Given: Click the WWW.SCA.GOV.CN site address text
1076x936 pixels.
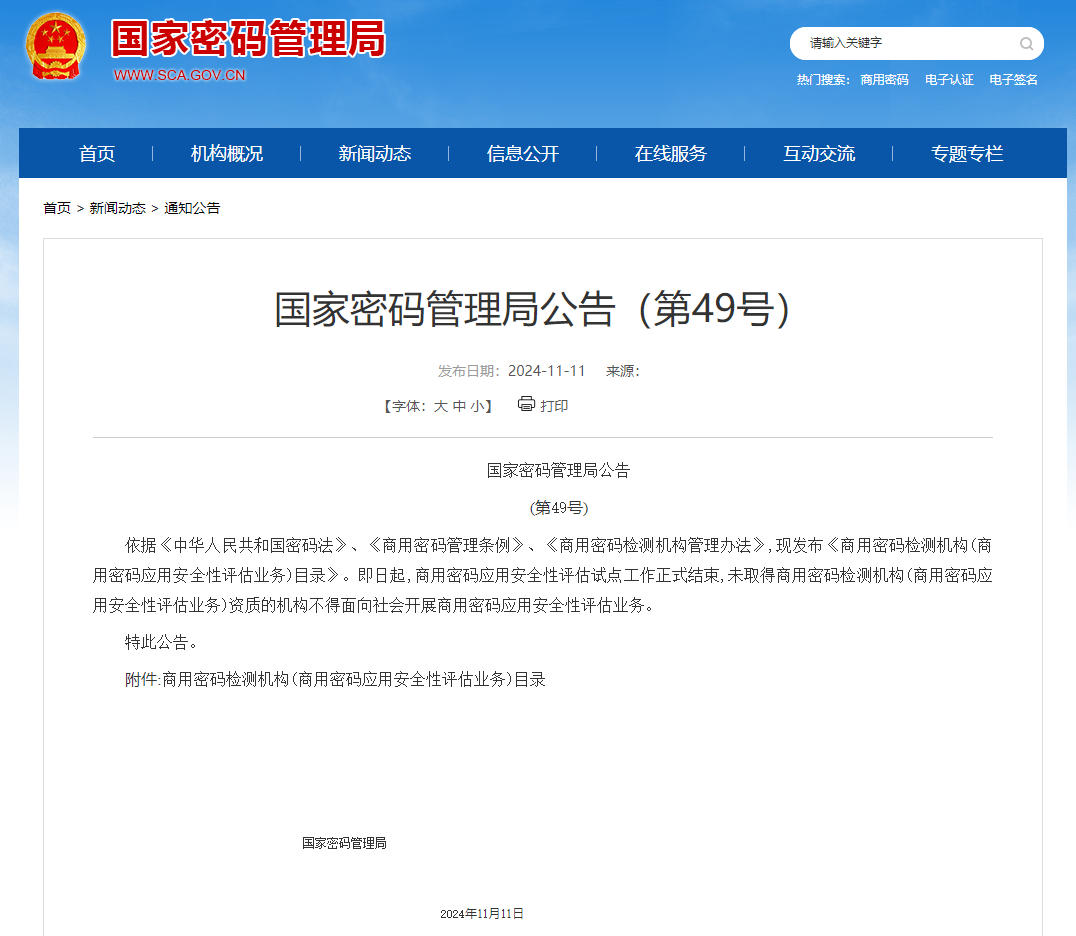Looking at the screenshot, I should tap(180, 75).
